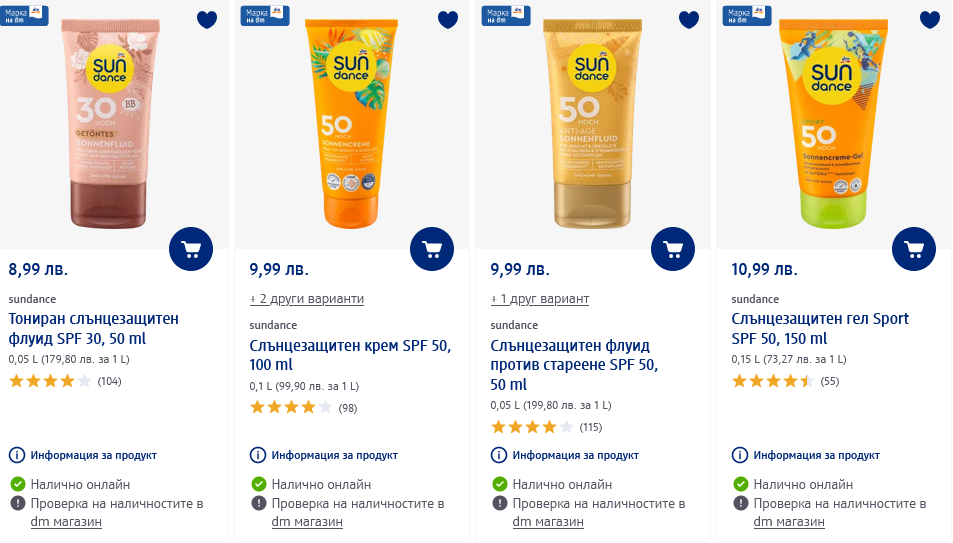Expand '2 други варианти' variants
The width and height of the screenshot is (953, 543).
pyautogui.click(x=306, y=299)
